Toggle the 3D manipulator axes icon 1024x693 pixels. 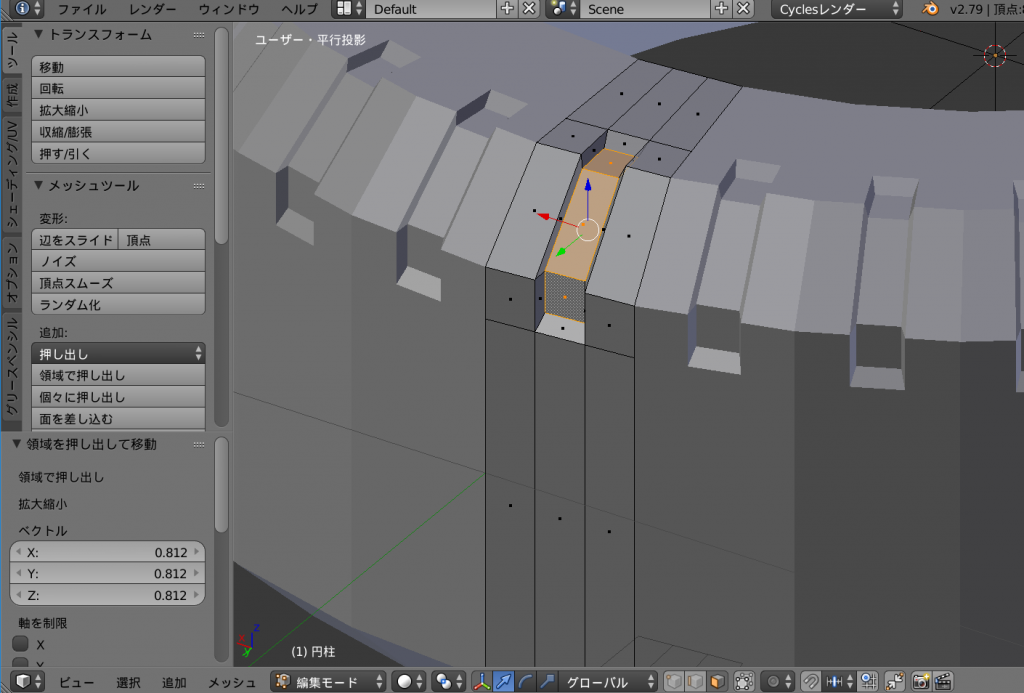click(481, 682)
